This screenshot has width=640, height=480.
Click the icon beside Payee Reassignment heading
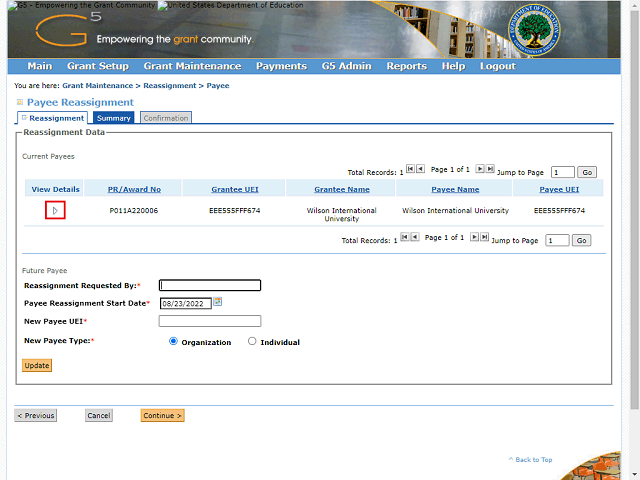point(20,102)
